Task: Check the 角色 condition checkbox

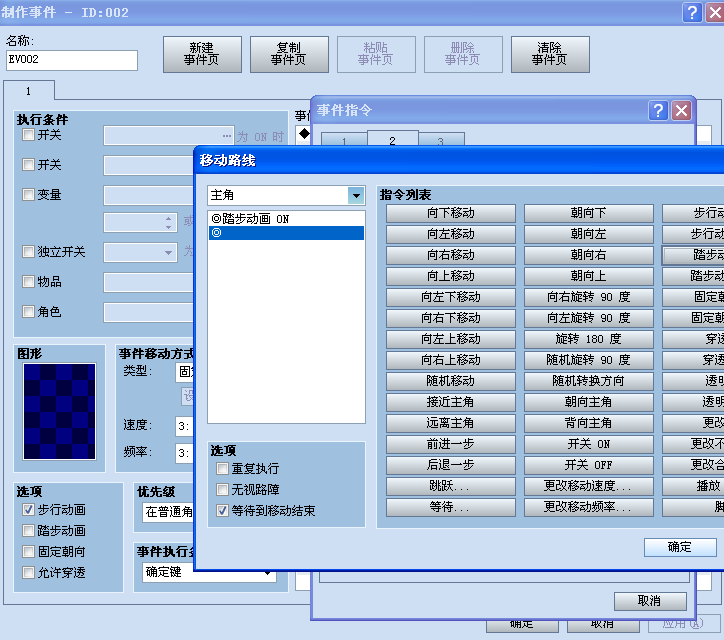Action: pos(28,312)
